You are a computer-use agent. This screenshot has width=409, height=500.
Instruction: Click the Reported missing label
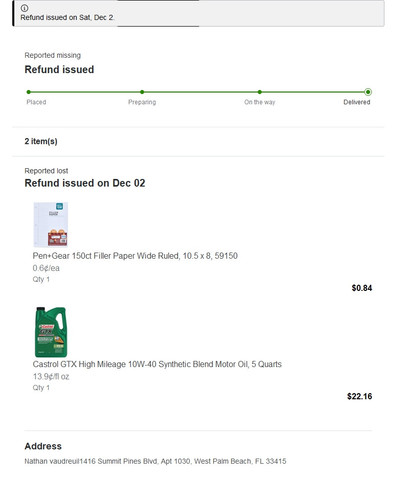point(53,55)
